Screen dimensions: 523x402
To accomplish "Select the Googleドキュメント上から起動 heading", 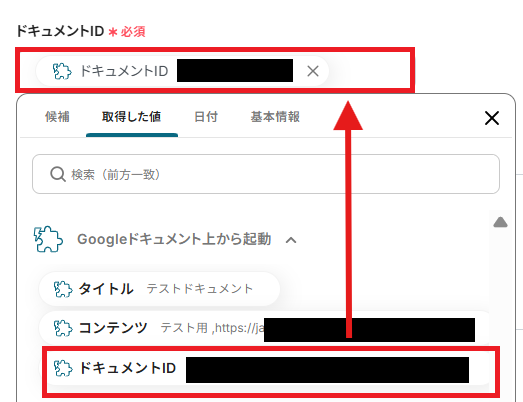I will click(174, 239).
